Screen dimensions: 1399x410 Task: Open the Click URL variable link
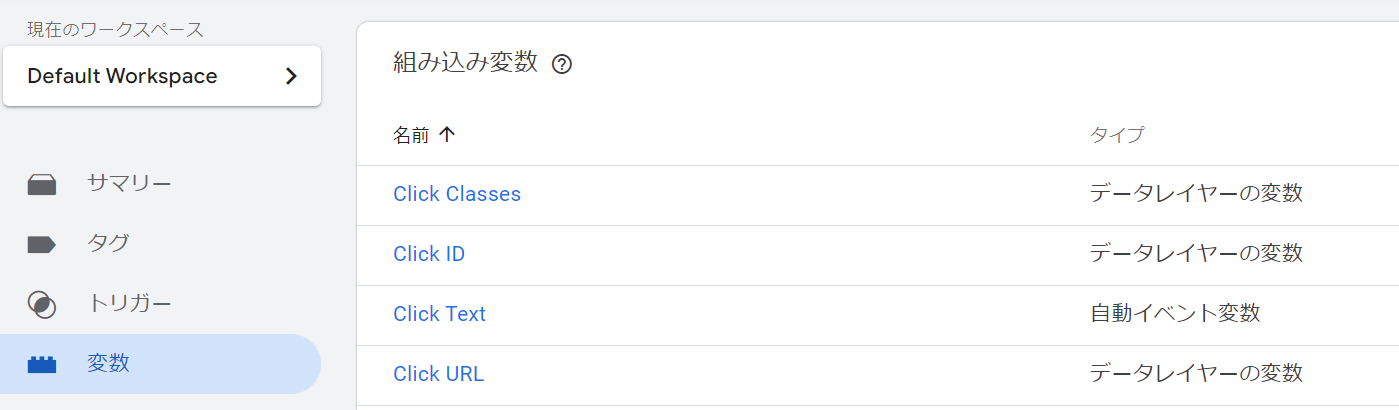[438, 374]
